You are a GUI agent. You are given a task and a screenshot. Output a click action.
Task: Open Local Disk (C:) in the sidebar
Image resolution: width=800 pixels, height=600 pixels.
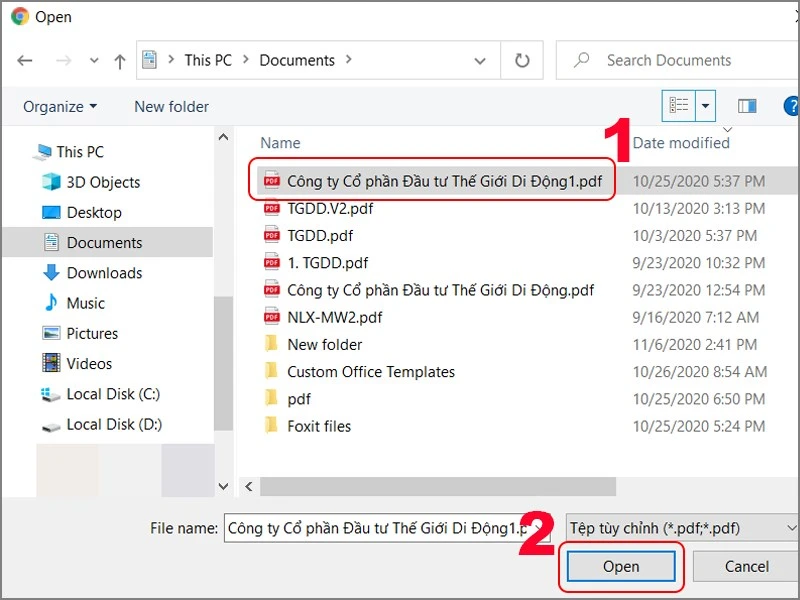(x=113, y=394)
